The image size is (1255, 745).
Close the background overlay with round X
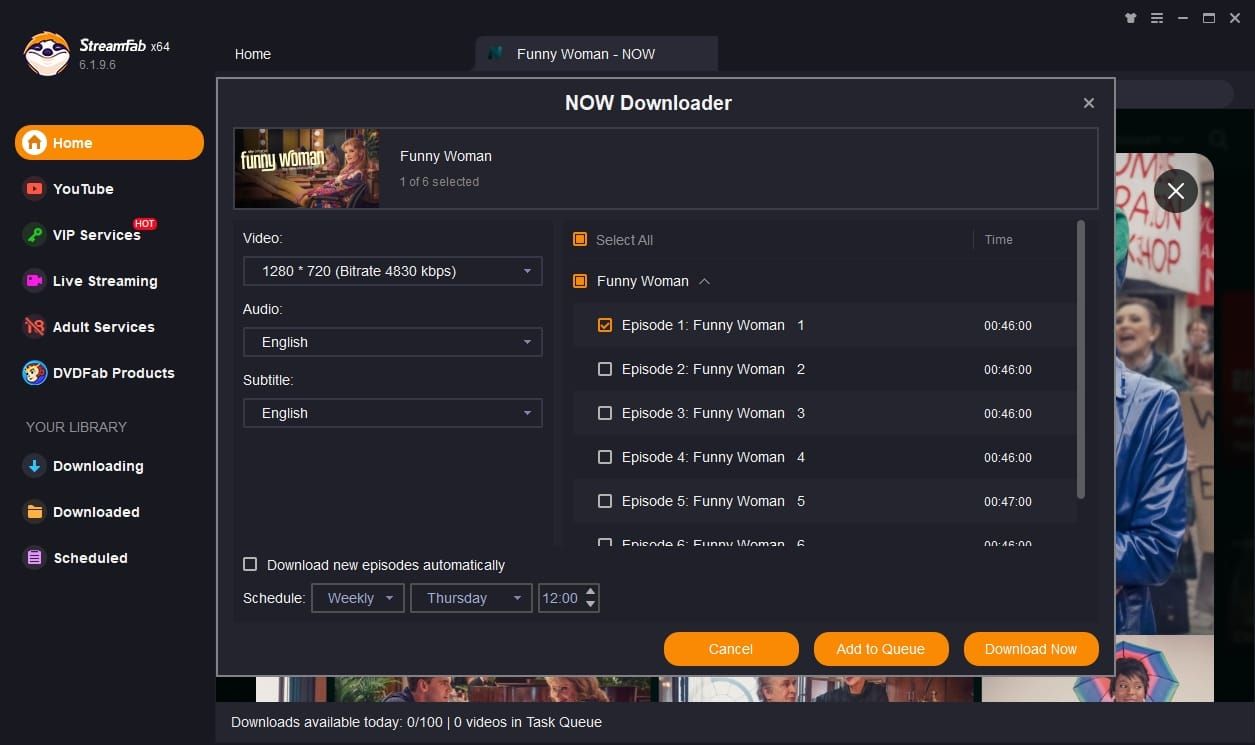click(1176, 190)
